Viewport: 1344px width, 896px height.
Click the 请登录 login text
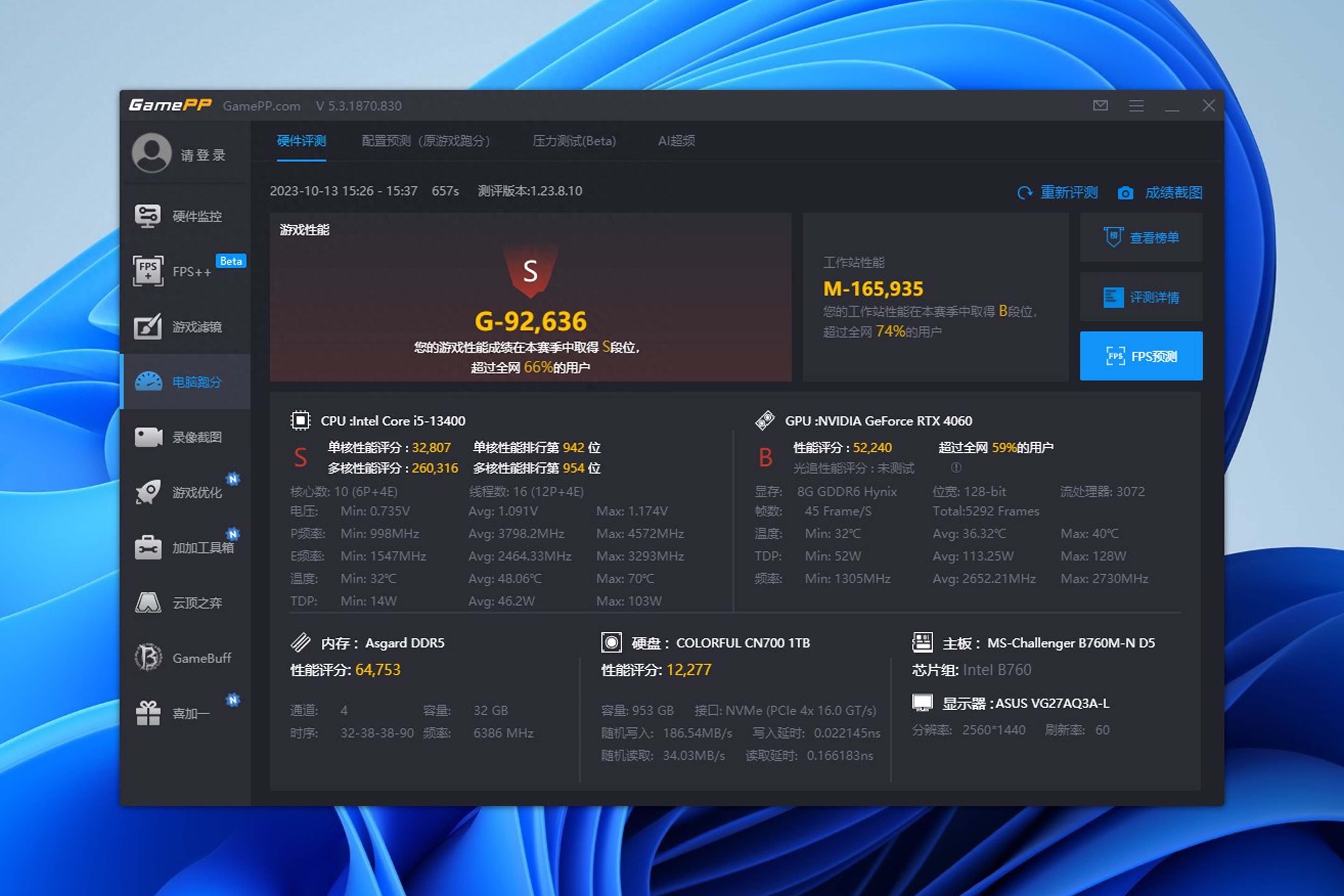pos(203,155)
